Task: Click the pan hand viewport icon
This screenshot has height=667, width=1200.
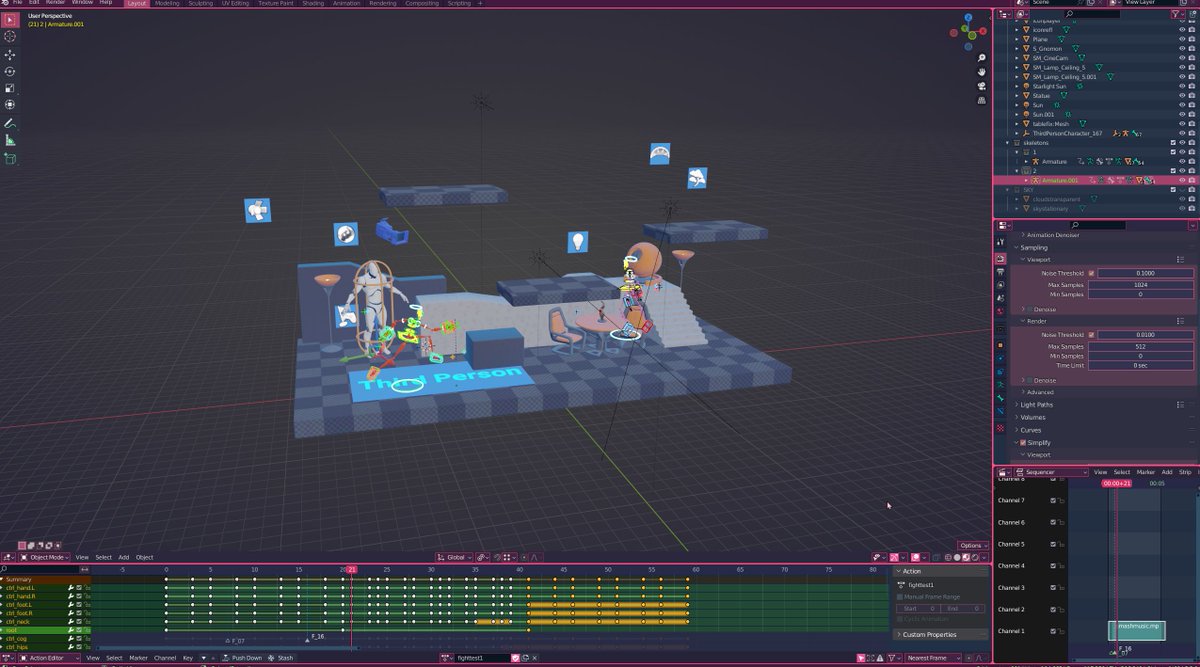Action: 981,72
